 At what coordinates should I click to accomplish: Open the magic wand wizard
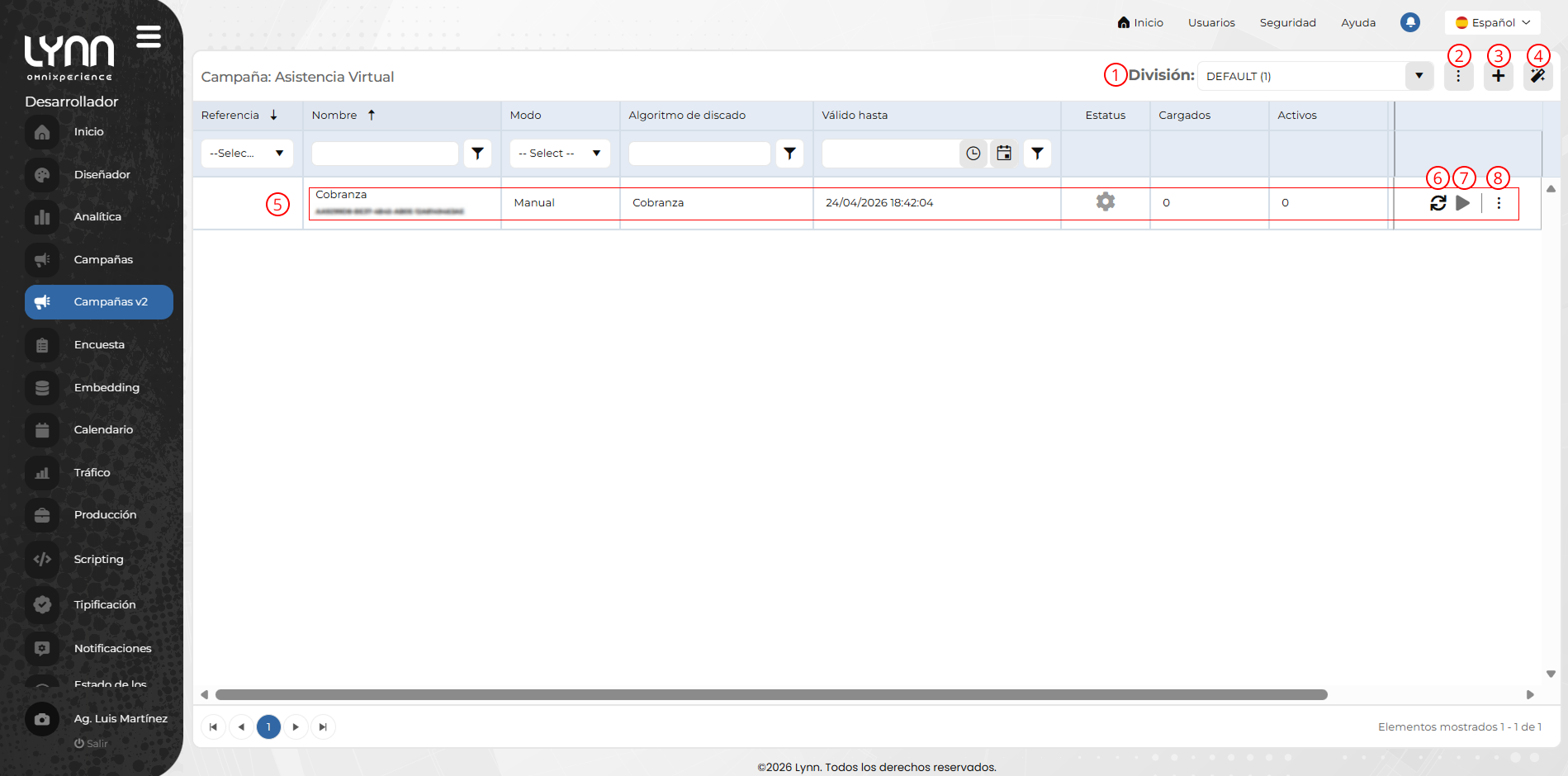pos(1537,76)
